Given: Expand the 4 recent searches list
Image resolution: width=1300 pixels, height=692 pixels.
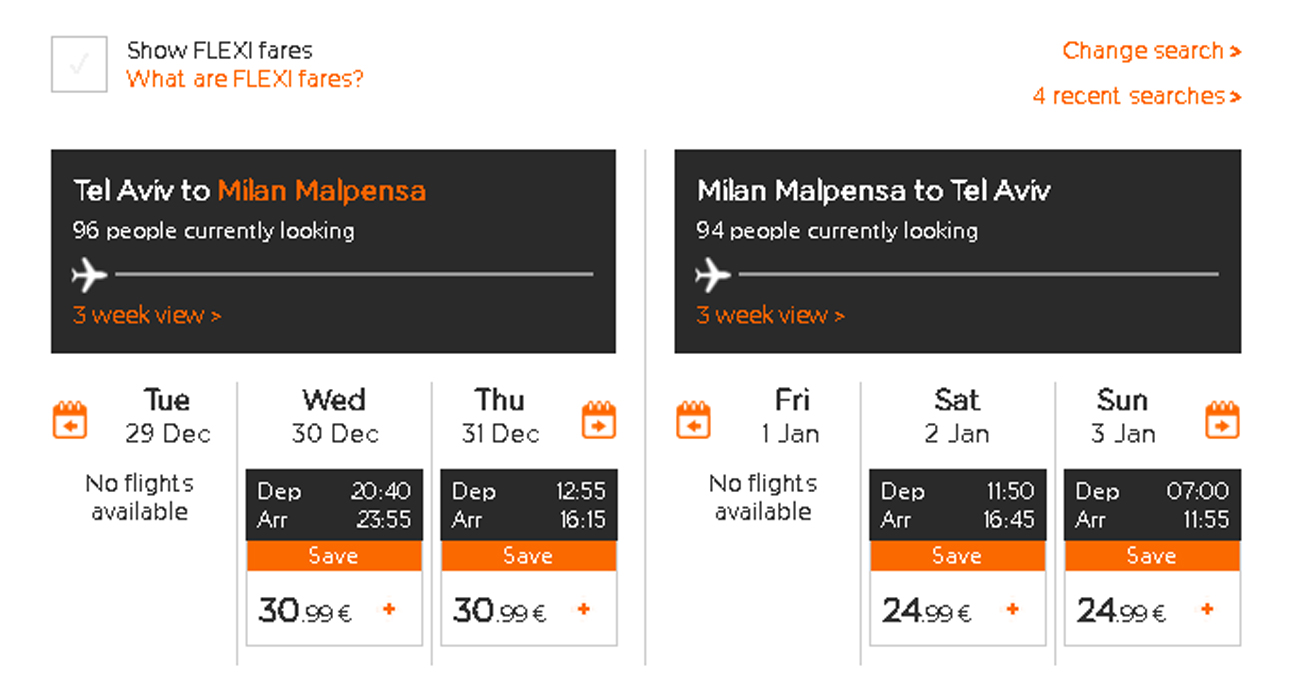Looking at the screenshot, I should (x=1137, y=96).
